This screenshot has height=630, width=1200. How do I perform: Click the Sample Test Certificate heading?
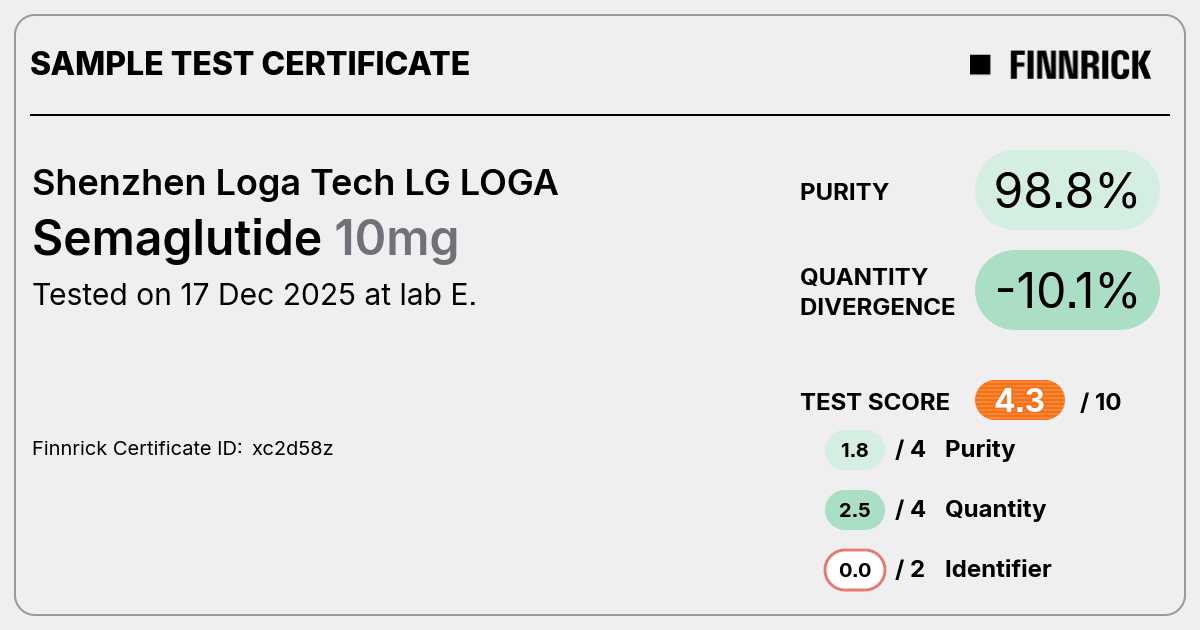coord(250,64)
